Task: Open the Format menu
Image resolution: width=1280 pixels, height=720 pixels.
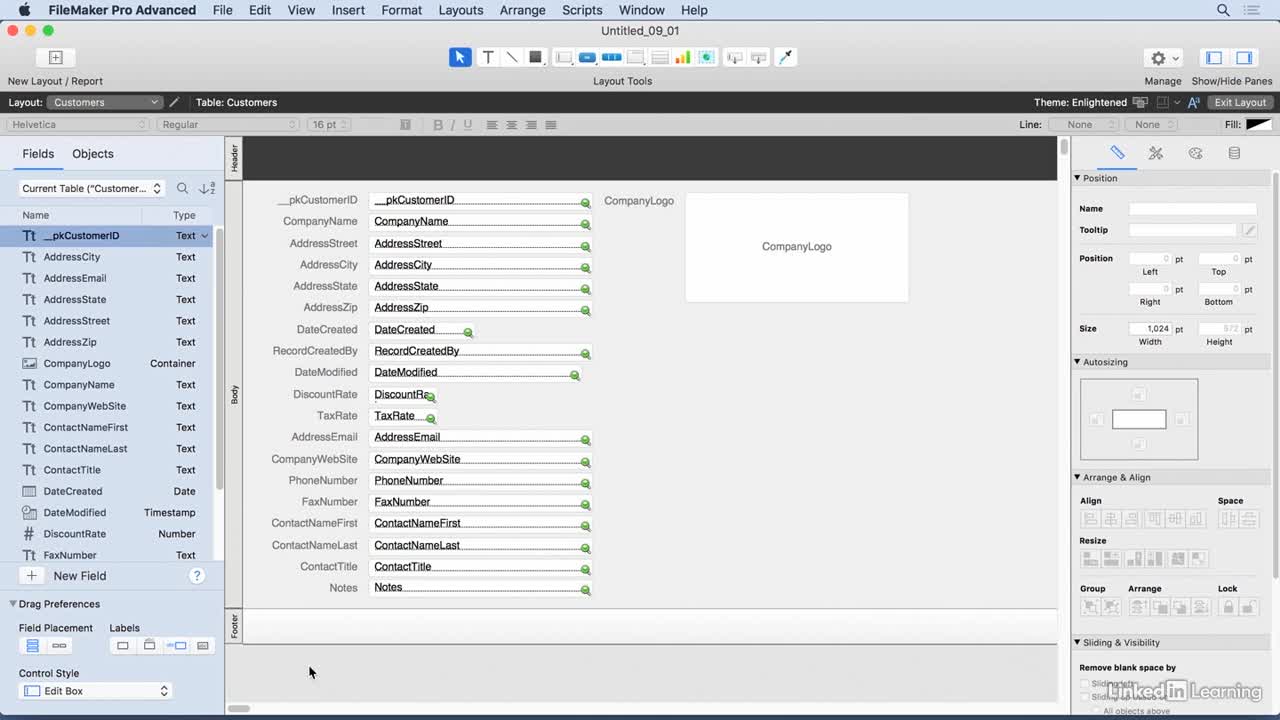Action: [x=402, y=10]
